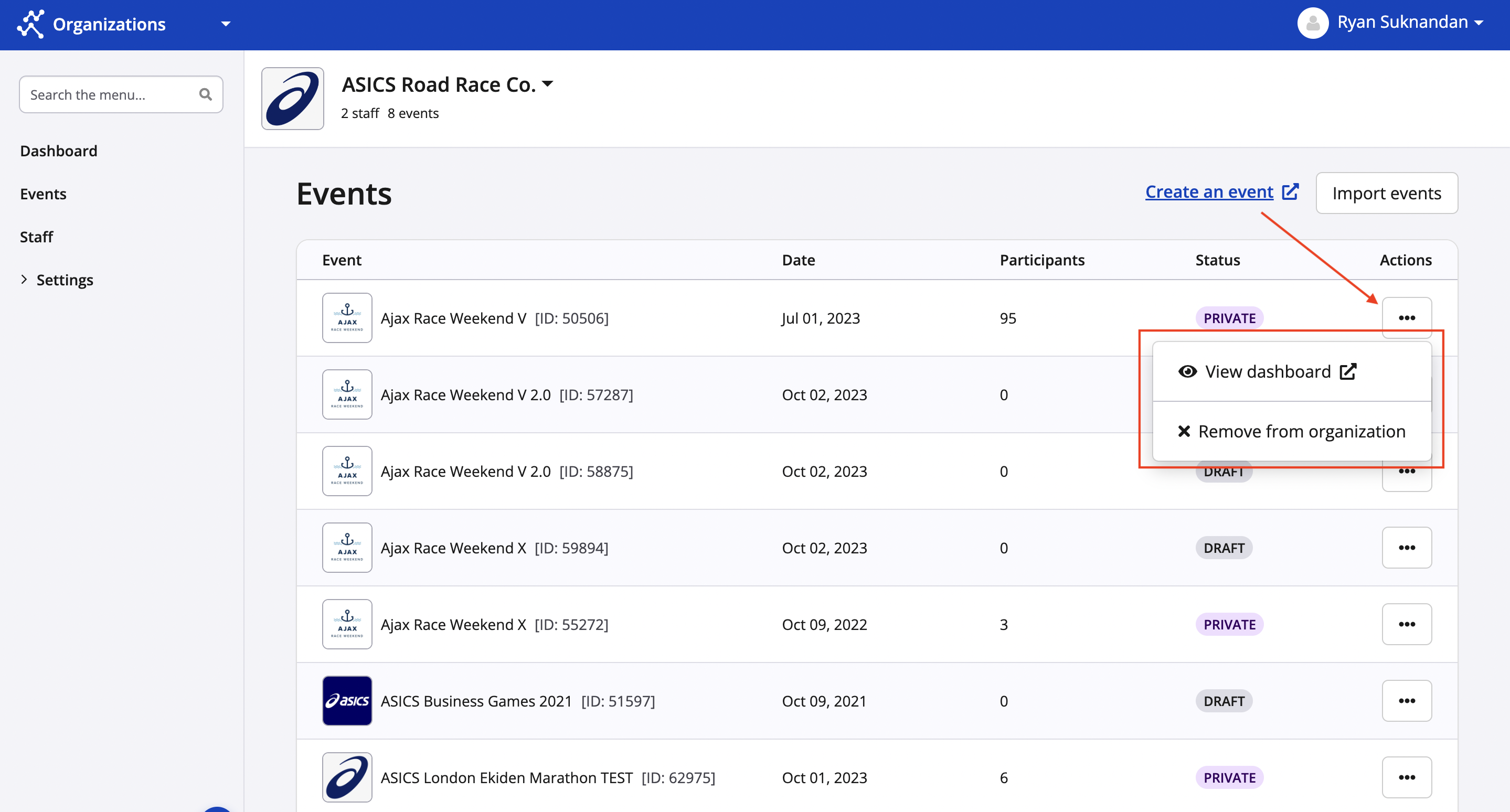Click the Oct 01, 2023 date cell
Image resolution: width=1510 pixels, height=812 pixels.
tap(824, 778)
